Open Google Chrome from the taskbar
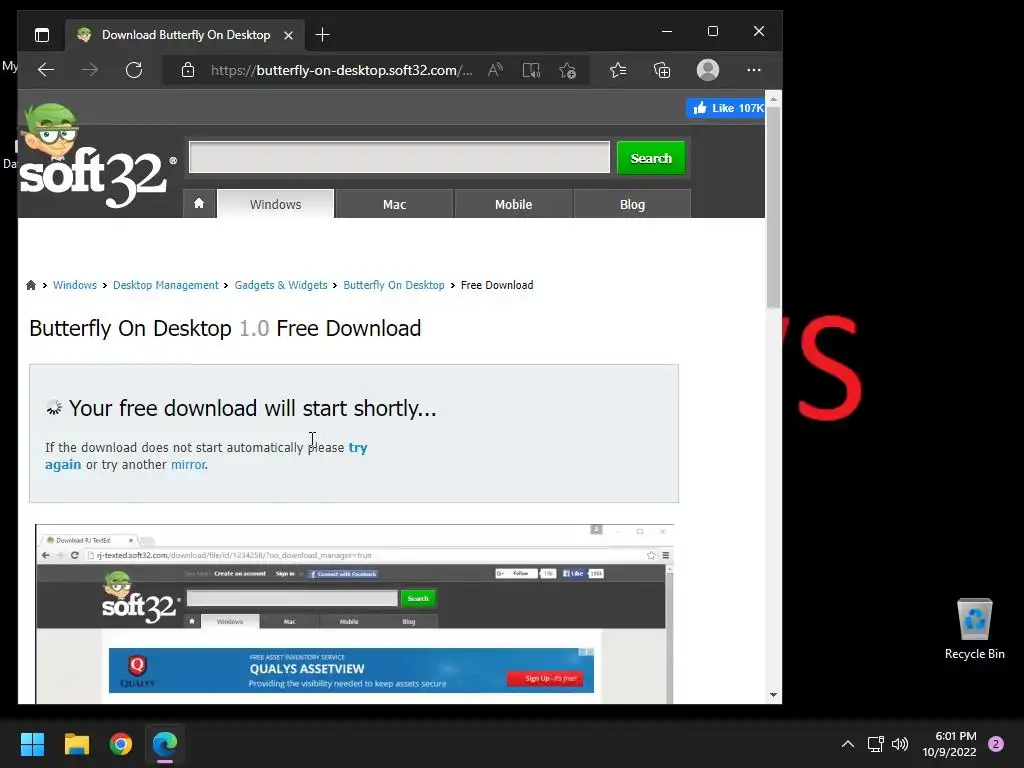Screen dimensions: 1024x768 pyautogui.click(x=121, y=744)
